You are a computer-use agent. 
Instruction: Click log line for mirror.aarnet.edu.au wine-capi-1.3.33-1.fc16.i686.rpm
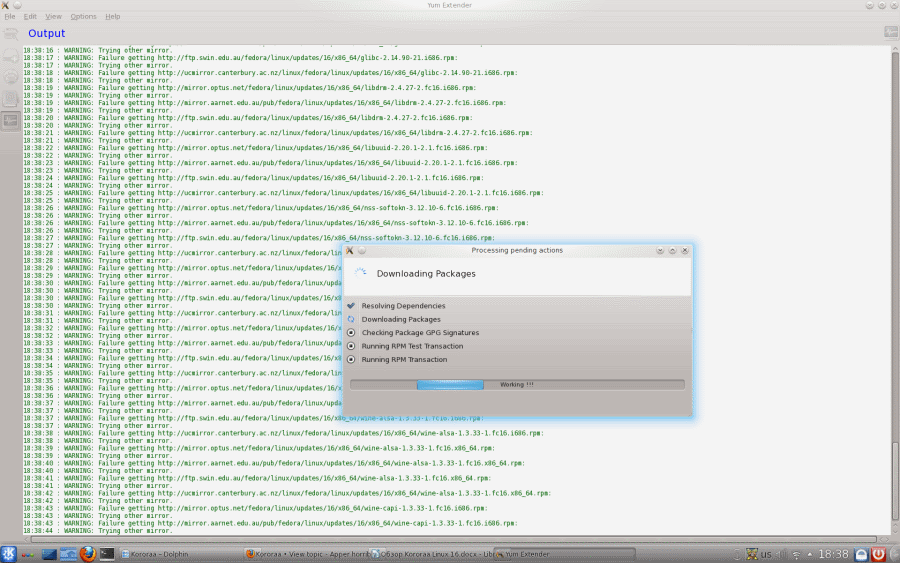(270, 523)
